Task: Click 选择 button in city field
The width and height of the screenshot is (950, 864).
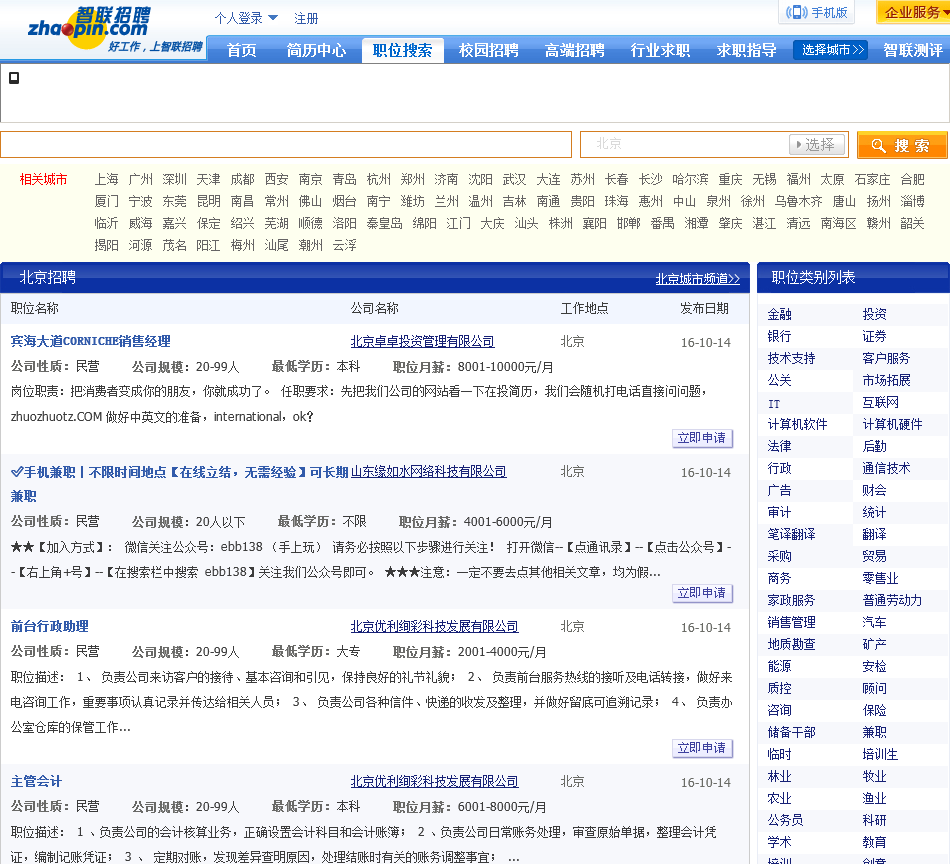Action: point(816,145)
